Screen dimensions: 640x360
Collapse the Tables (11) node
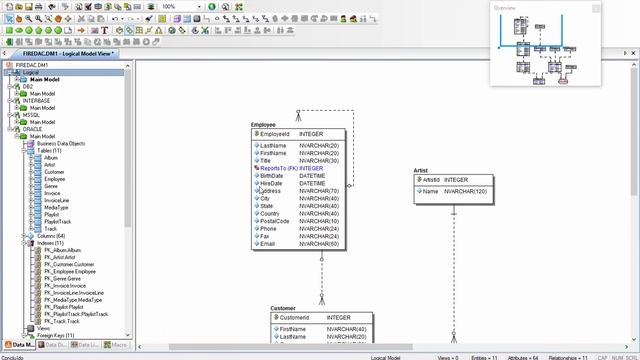[24, 151]
